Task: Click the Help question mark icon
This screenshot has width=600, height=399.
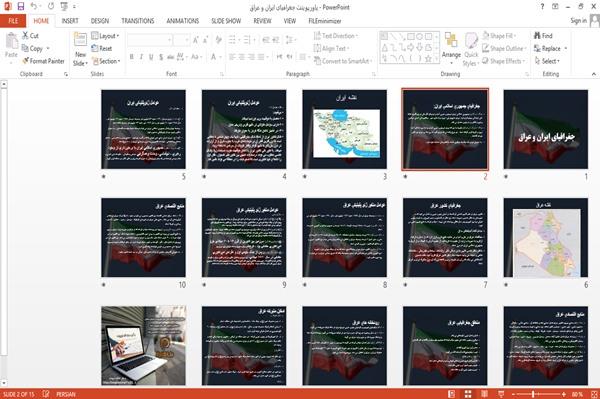Action: tap(542, 7)
